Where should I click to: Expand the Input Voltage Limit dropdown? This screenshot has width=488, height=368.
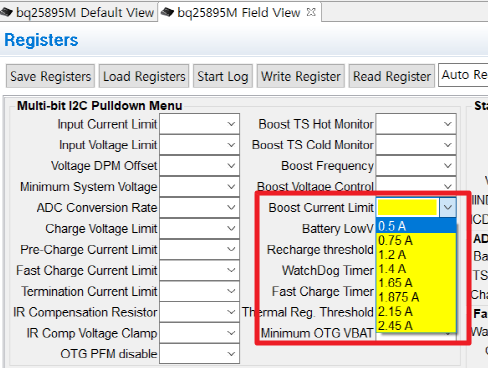[199, 145]
